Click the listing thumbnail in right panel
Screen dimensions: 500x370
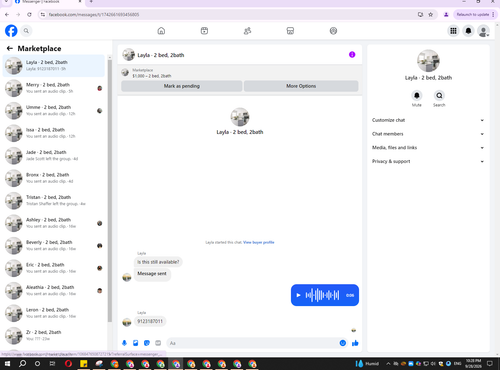pos(428,61)
